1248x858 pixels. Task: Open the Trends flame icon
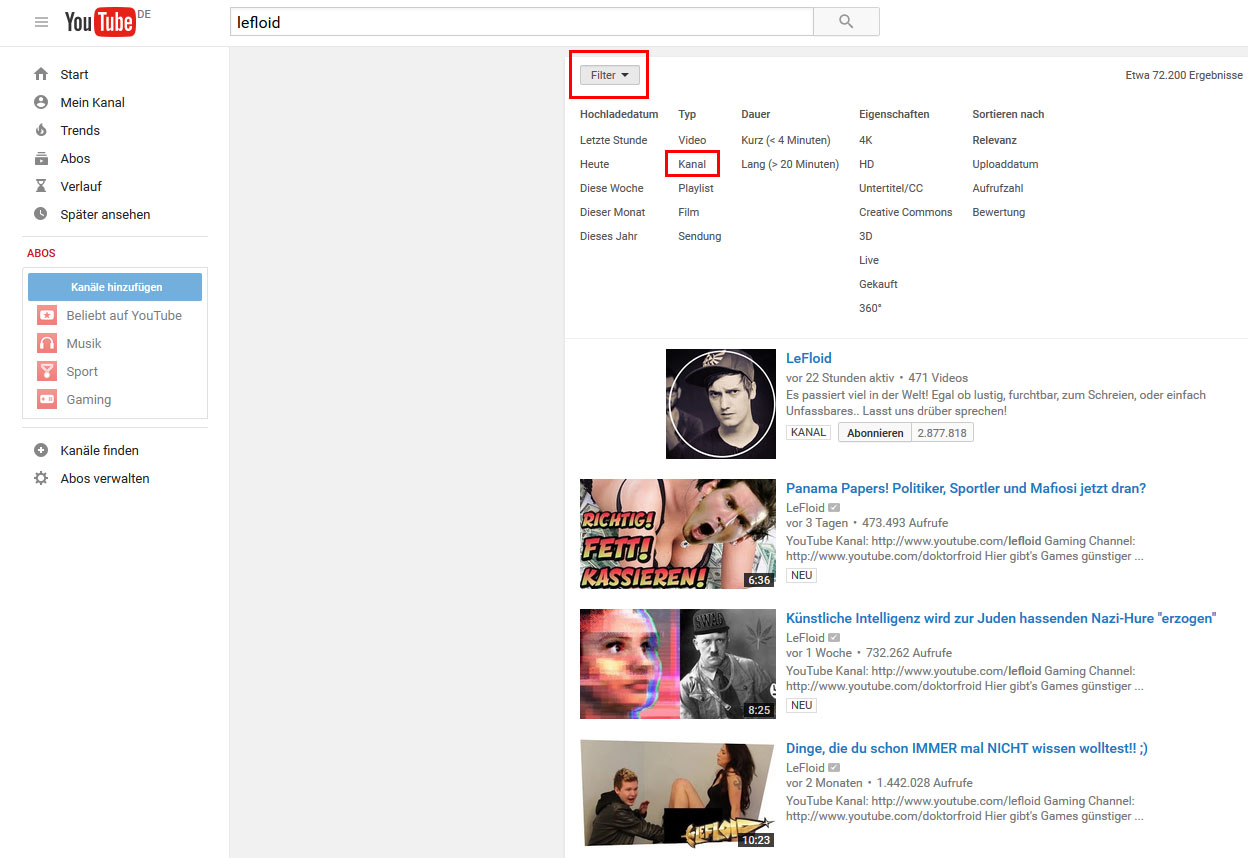pyautogui.click(x=41, y=130)
